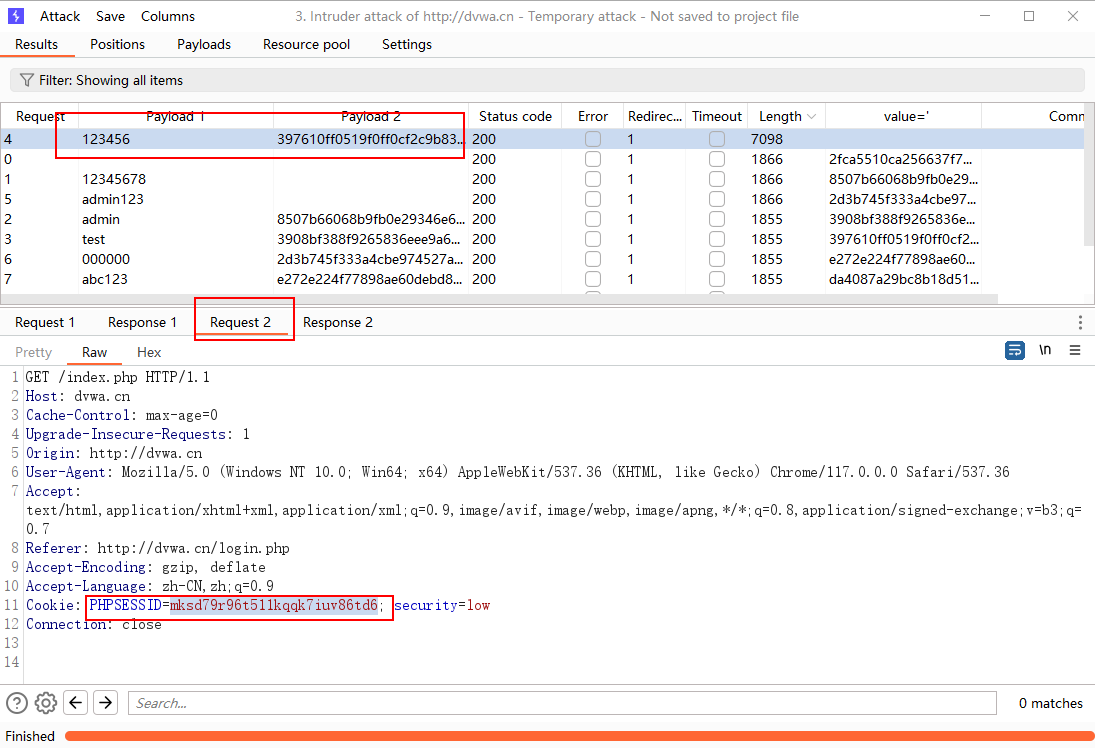The width and height of the screenshot is (1095, 748).
Task: Click the Search input field
Action: pyautogui.click(x=561, y=703)
